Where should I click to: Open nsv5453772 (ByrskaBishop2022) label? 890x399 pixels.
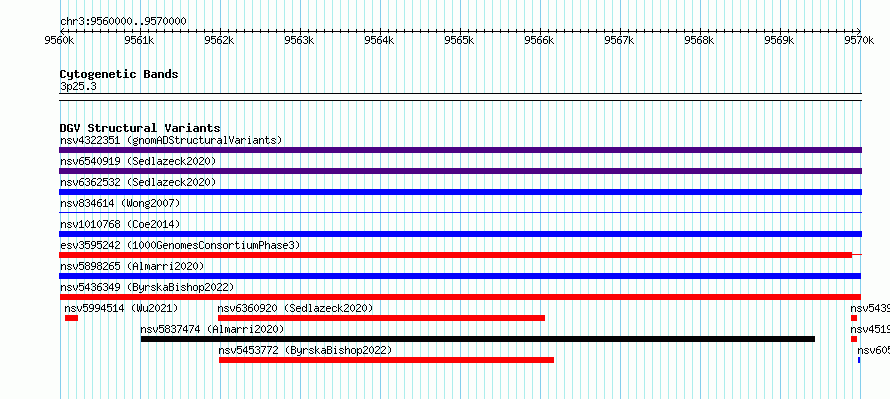(305, 350)
